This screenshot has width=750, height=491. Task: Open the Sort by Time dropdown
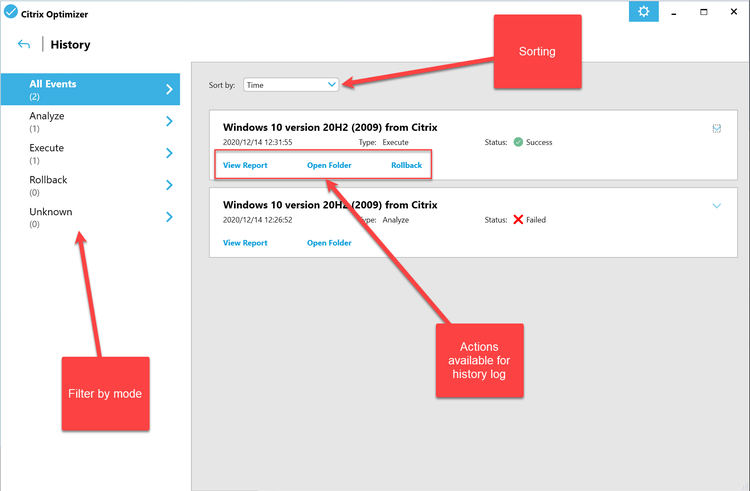tap(291, 85)
